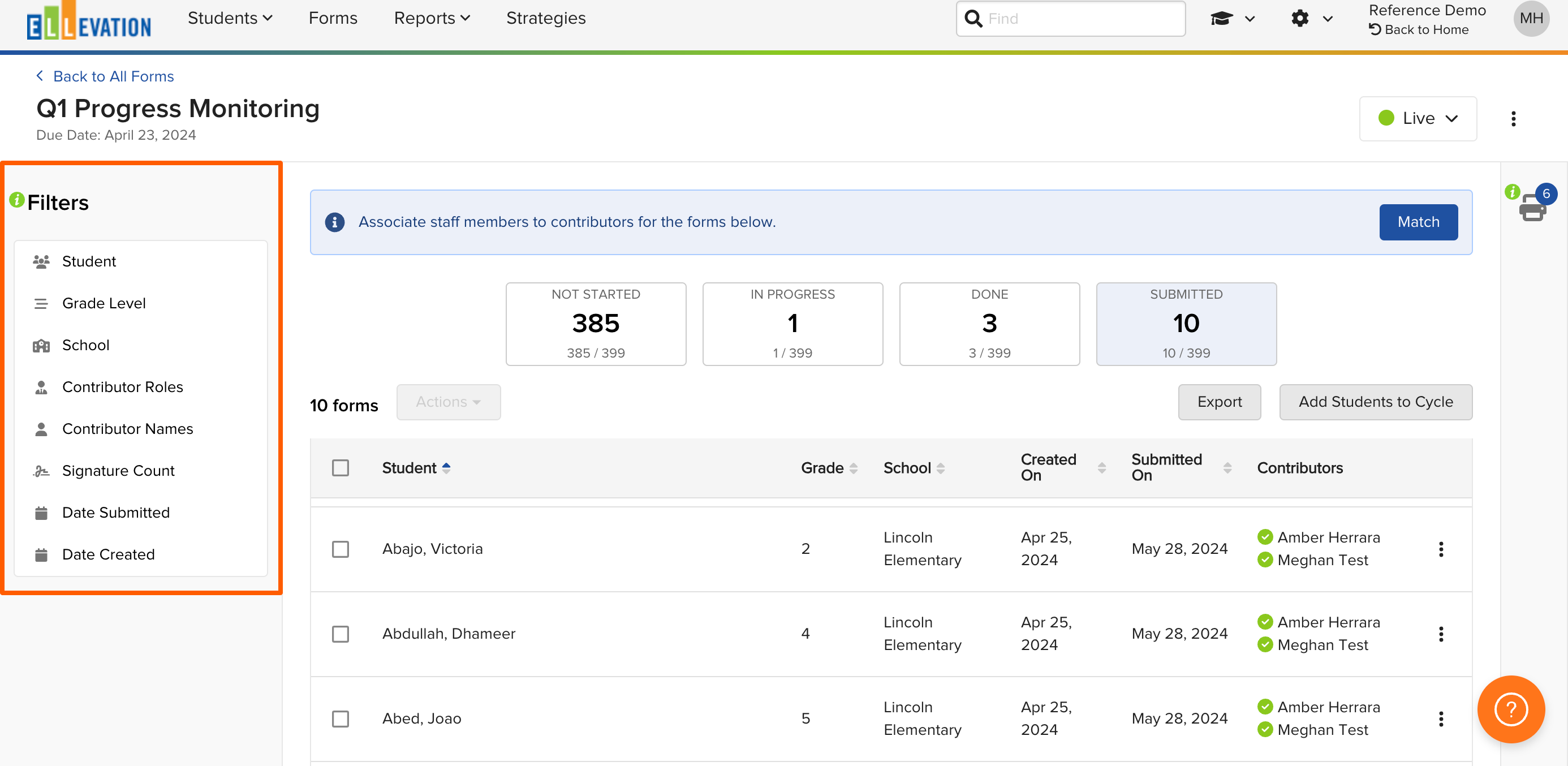Open row menu for Abajo, Victoria
This screenshot has width=1568, height=766.
point(1441,549)
